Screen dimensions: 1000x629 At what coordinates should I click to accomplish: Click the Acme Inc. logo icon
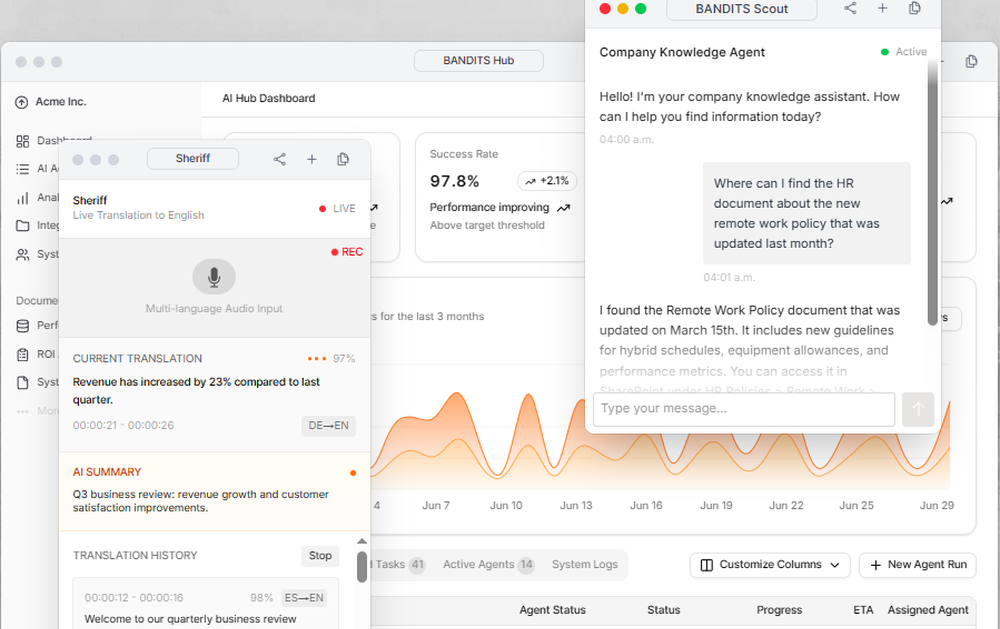(x=22, y=102)
